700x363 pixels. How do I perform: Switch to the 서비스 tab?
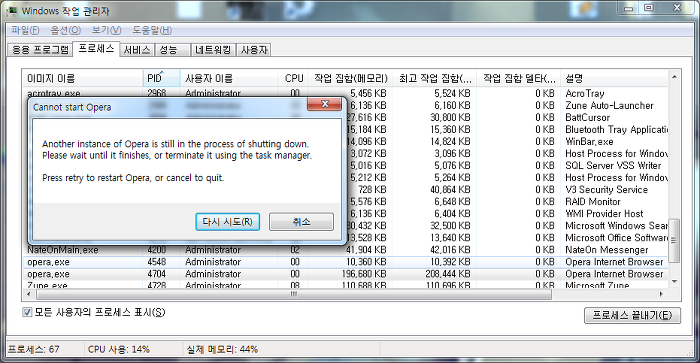pyautogui.click(x=137, y=50)
